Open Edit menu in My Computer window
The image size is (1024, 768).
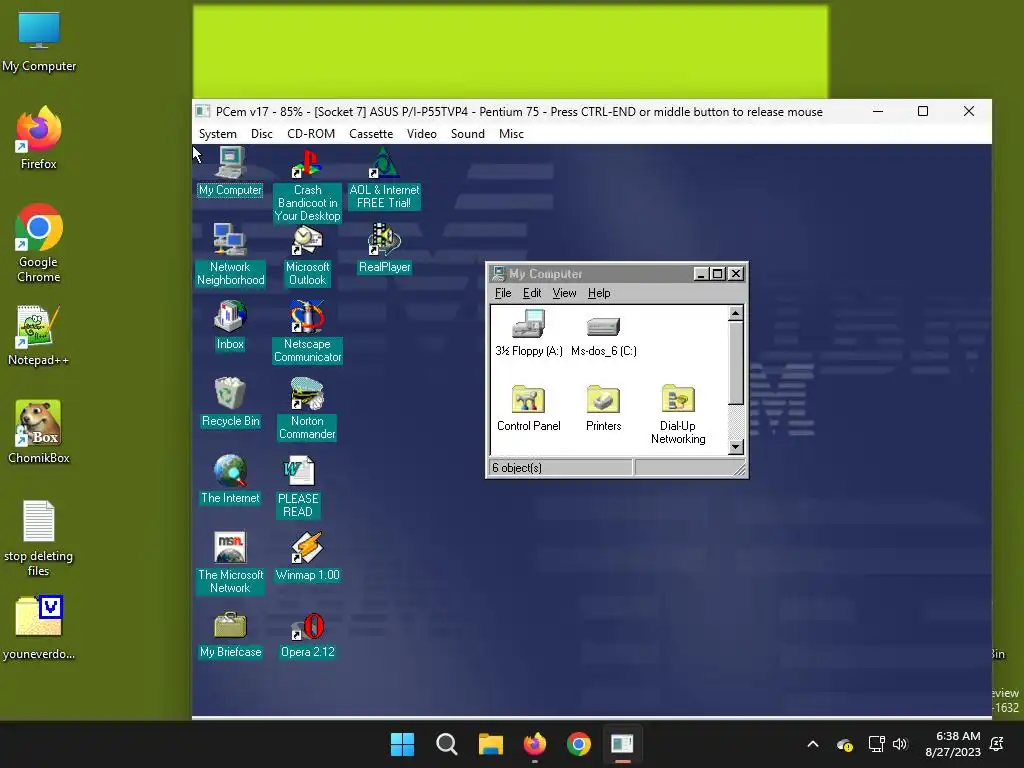pyautogui.click(x=532, y=293)
